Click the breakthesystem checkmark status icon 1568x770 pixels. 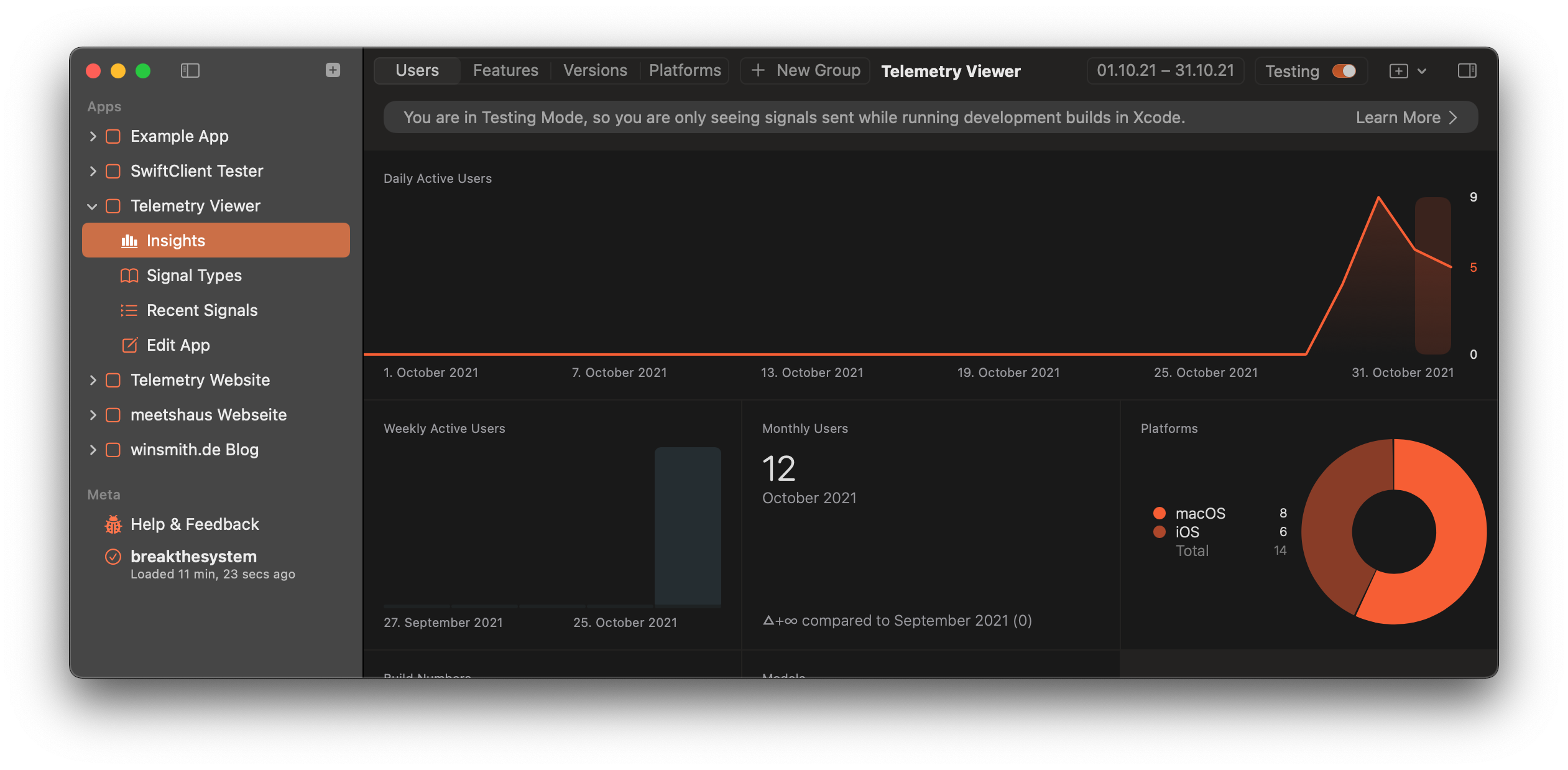[113, 557]
